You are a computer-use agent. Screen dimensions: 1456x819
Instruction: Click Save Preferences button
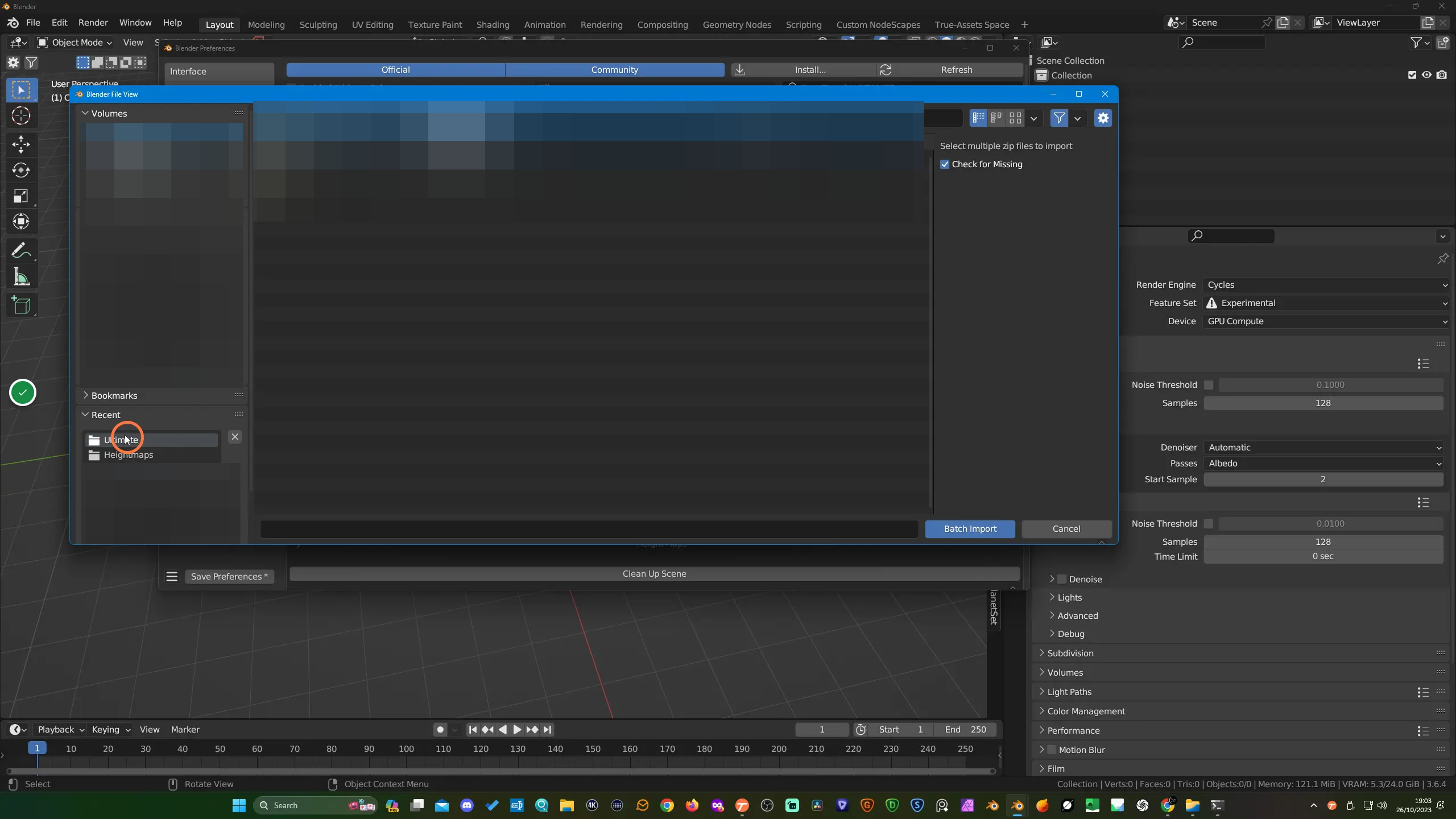[229, 577]
